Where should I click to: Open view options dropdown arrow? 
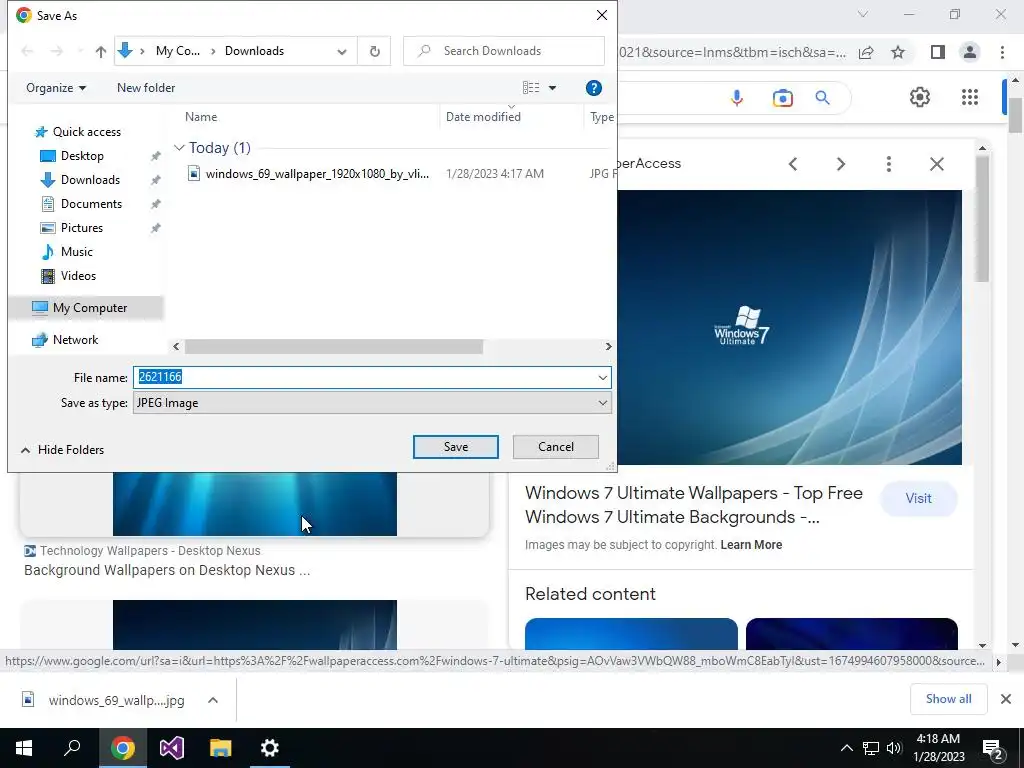pos(552,88)
